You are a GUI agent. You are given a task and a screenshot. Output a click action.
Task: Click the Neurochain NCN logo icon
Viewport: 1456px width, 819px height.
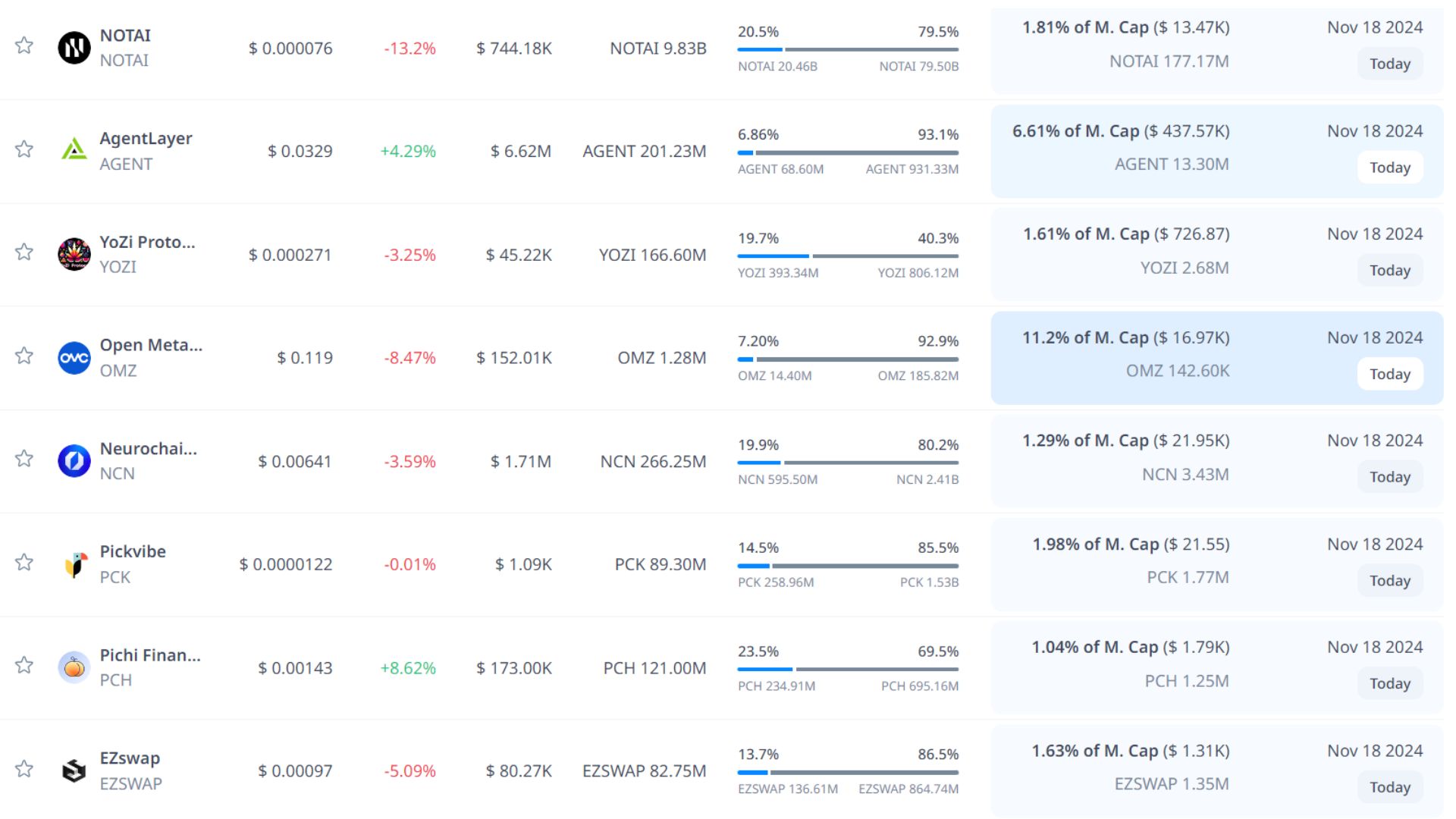[74, 460]
